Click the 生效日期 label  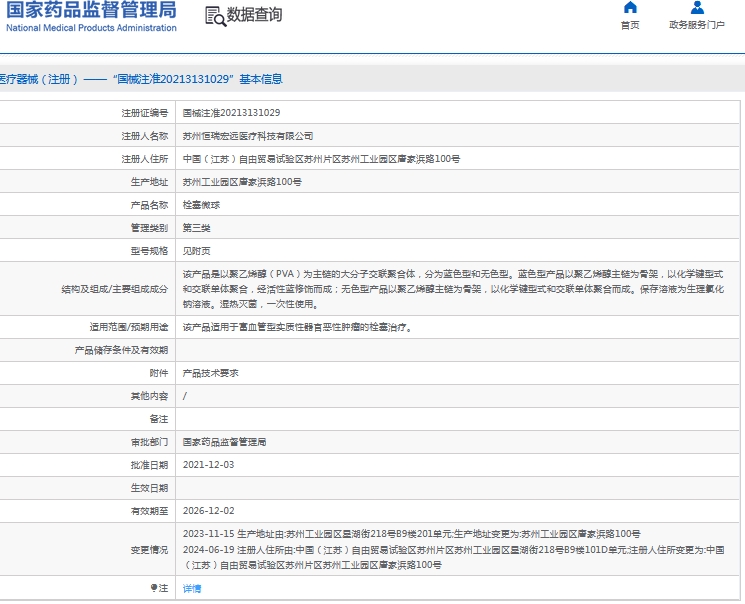click(149, 488)
